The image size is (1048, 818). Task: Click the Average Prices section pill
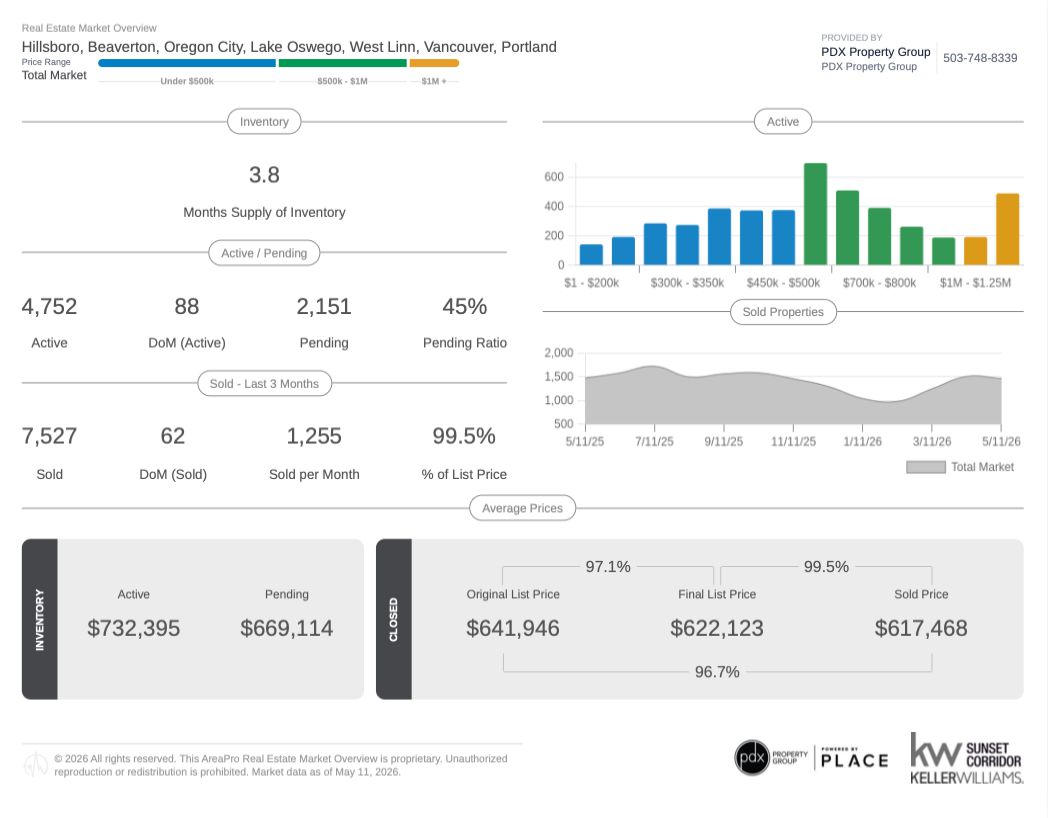pyautogui.click(x=522, y=508)
